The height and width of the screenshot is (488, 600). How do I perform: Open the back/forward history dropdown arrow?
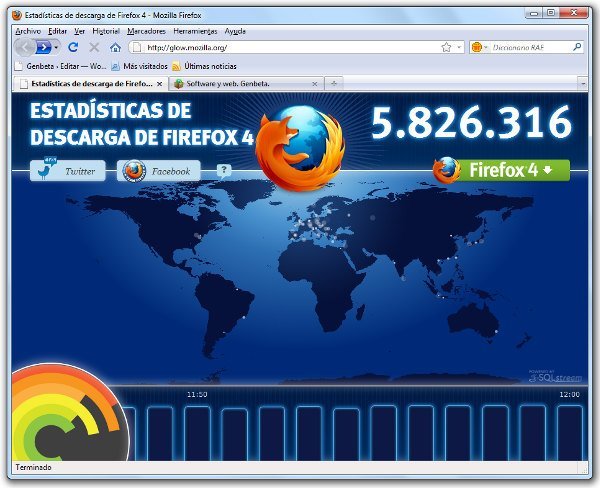[x=56, y=48]
